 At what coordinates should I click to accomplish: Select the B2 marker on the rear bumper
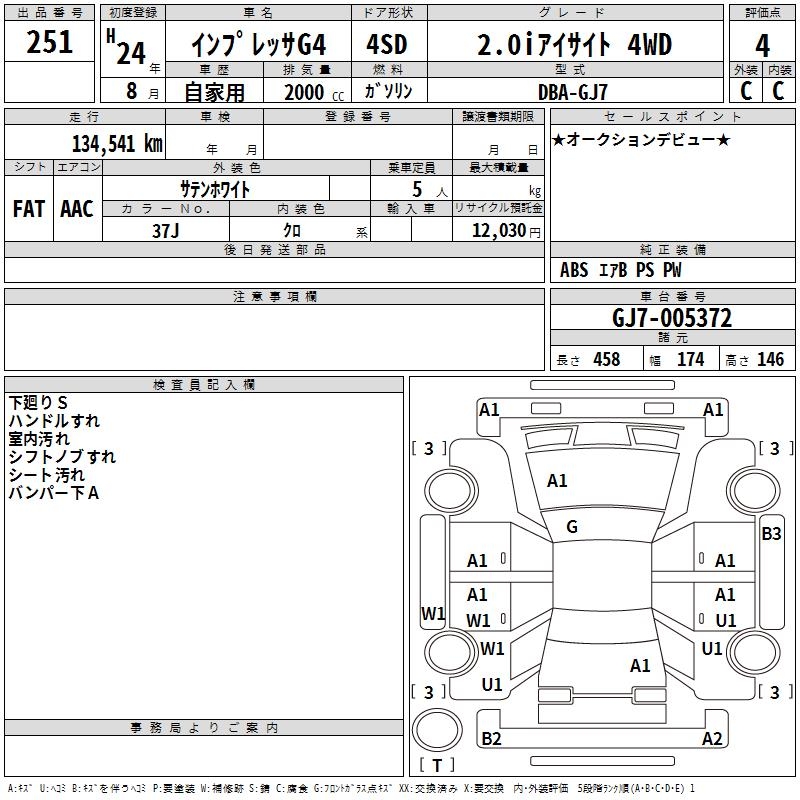pos(491,739)
